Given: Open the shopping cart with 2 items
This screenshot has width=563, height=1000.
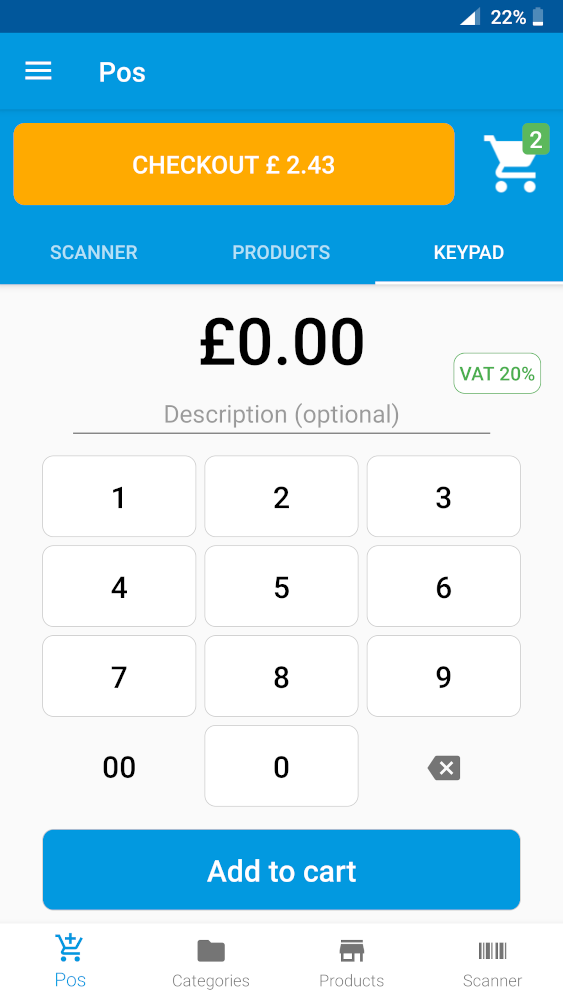Looking at the screenshot, I should coord(515,160).
